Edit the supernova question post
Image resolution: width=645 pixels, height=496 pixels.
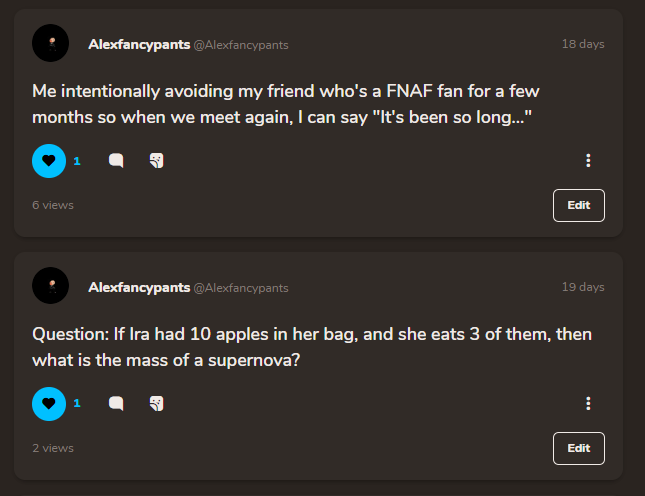pos(578,448)
